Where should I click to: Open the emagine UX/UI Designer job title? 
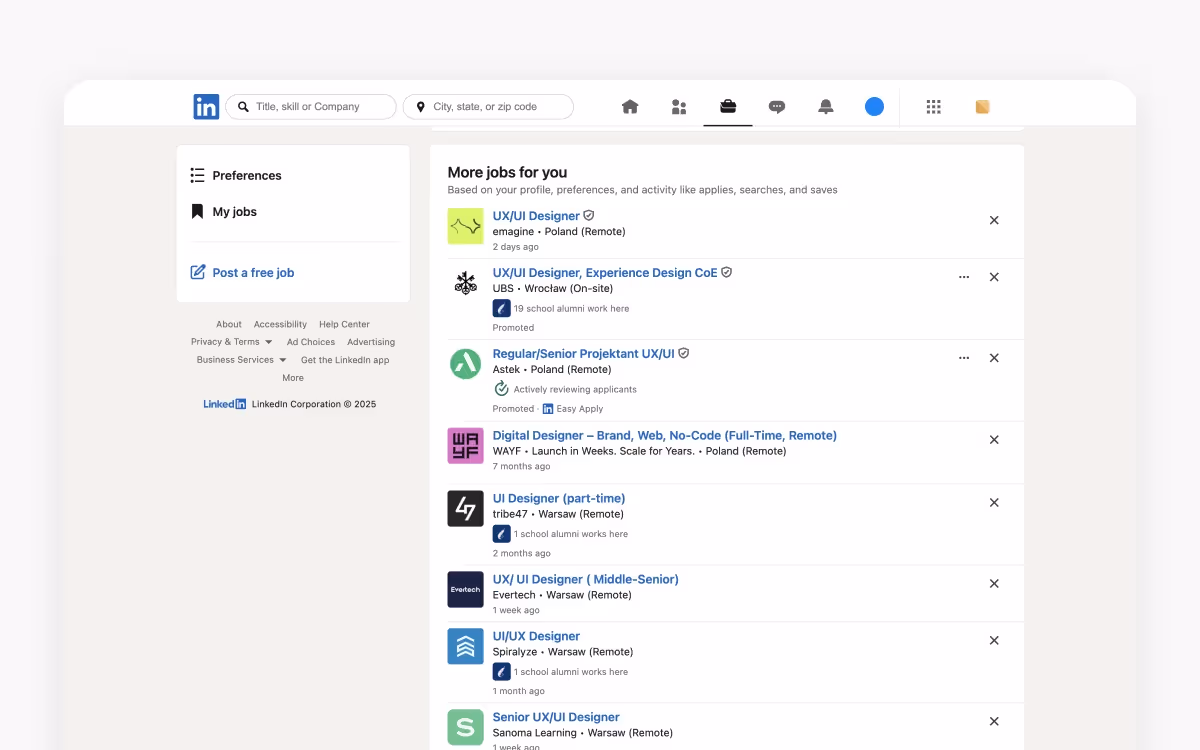pos(536,216)
